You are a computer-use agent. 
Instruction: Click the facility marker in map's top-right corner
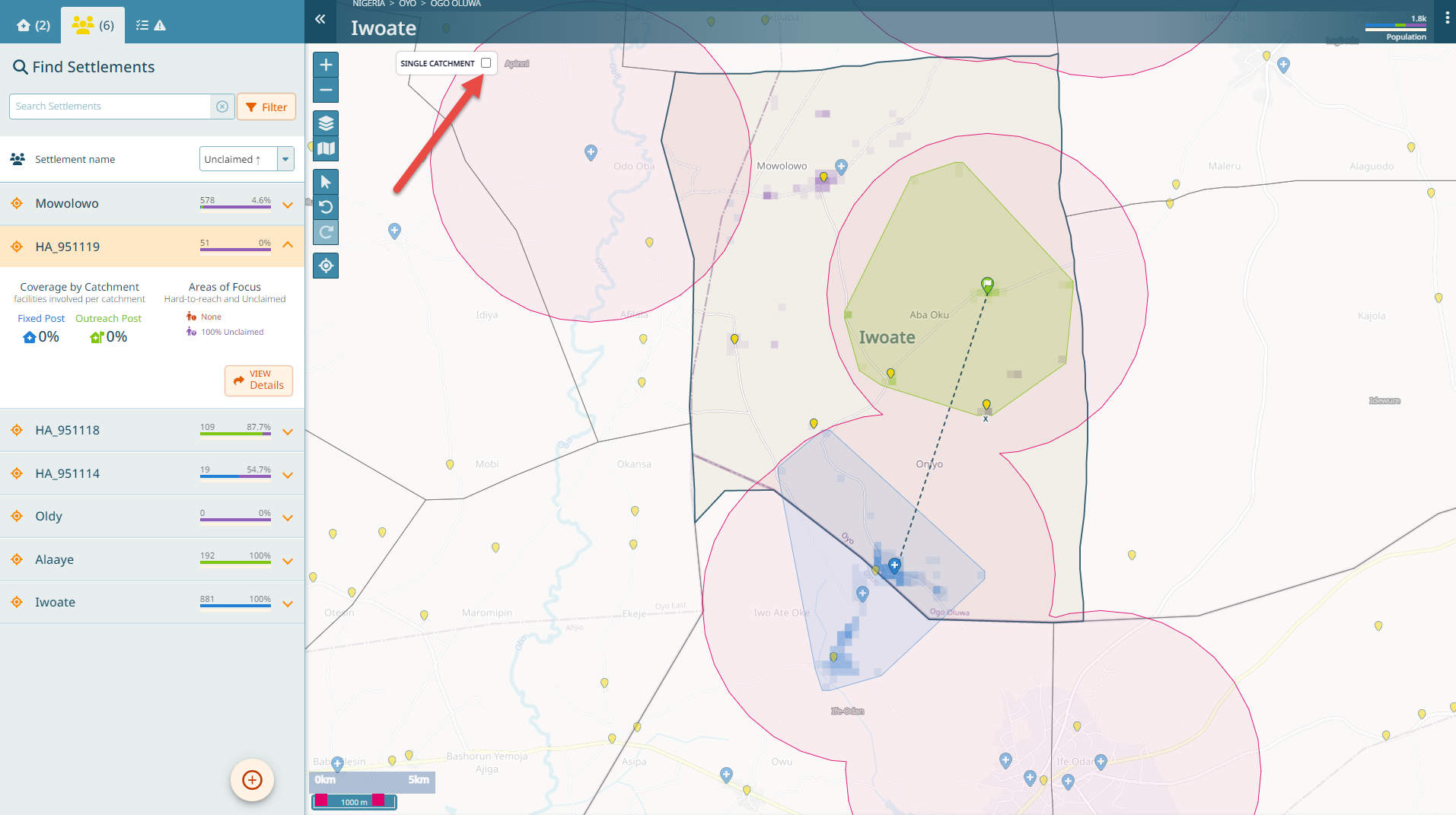point(1283,65)
